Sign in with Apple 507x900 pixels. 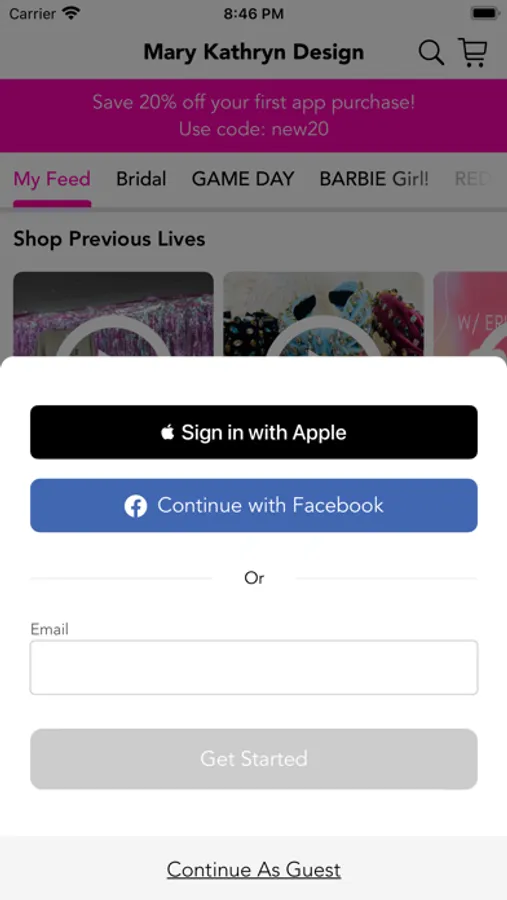tap(254, 432)
